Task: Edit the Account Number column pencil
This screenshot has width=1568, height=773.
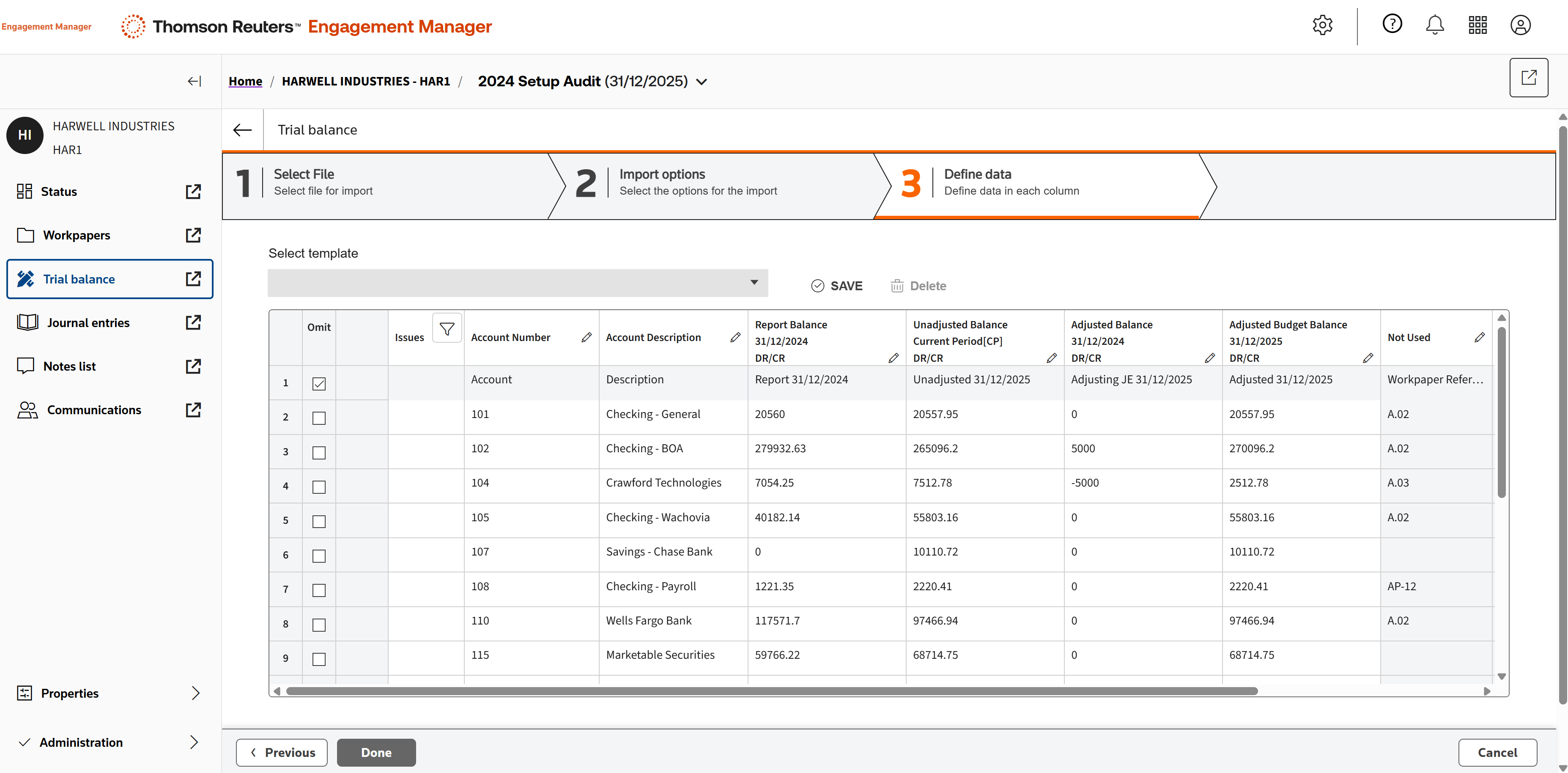Action: point(586,337)
